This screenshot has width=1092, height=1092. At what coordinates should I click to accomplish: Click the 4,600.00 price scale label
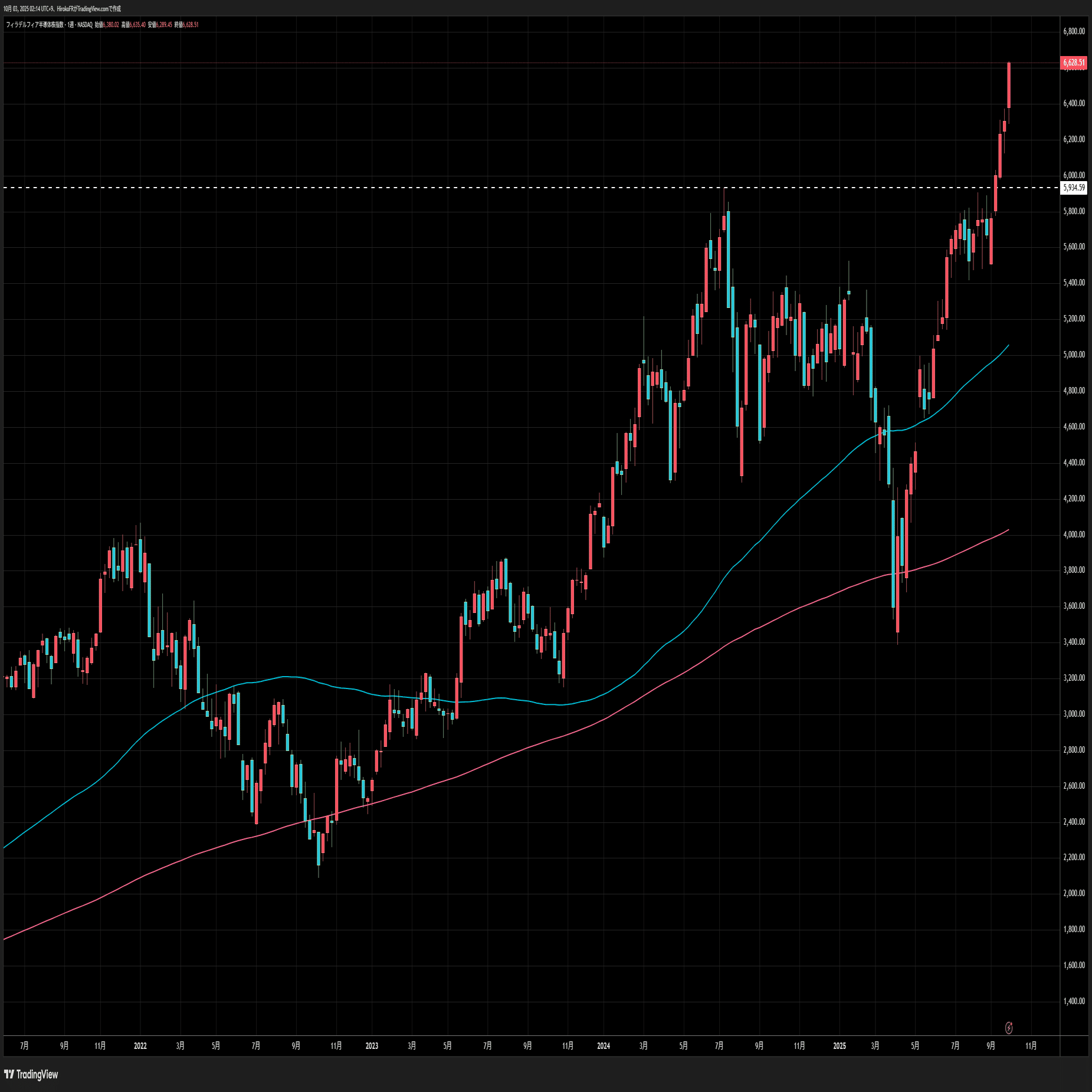tap(1074, 427)
